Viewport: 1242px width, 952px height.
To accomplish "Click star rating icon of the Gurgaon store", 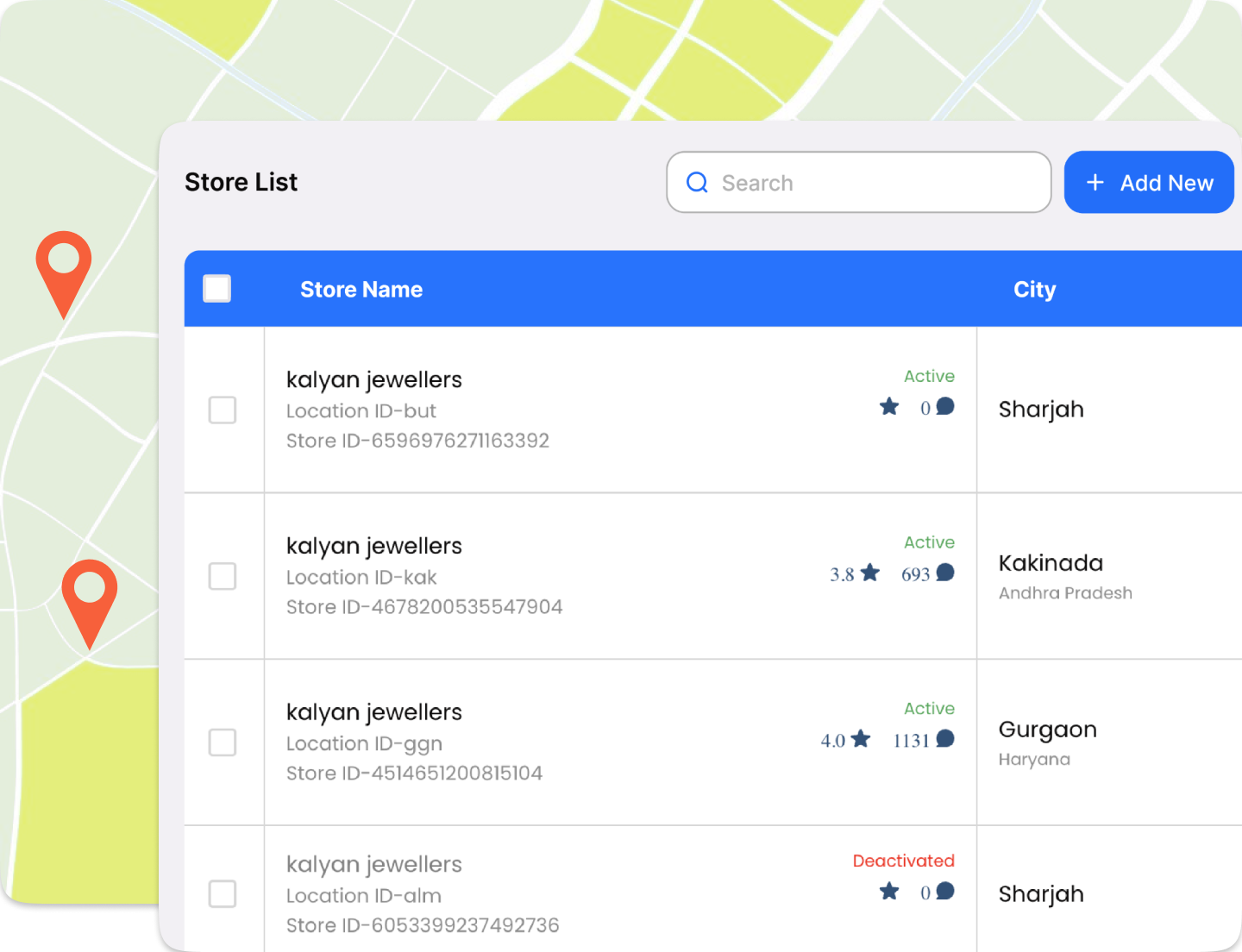I will 861,739.
